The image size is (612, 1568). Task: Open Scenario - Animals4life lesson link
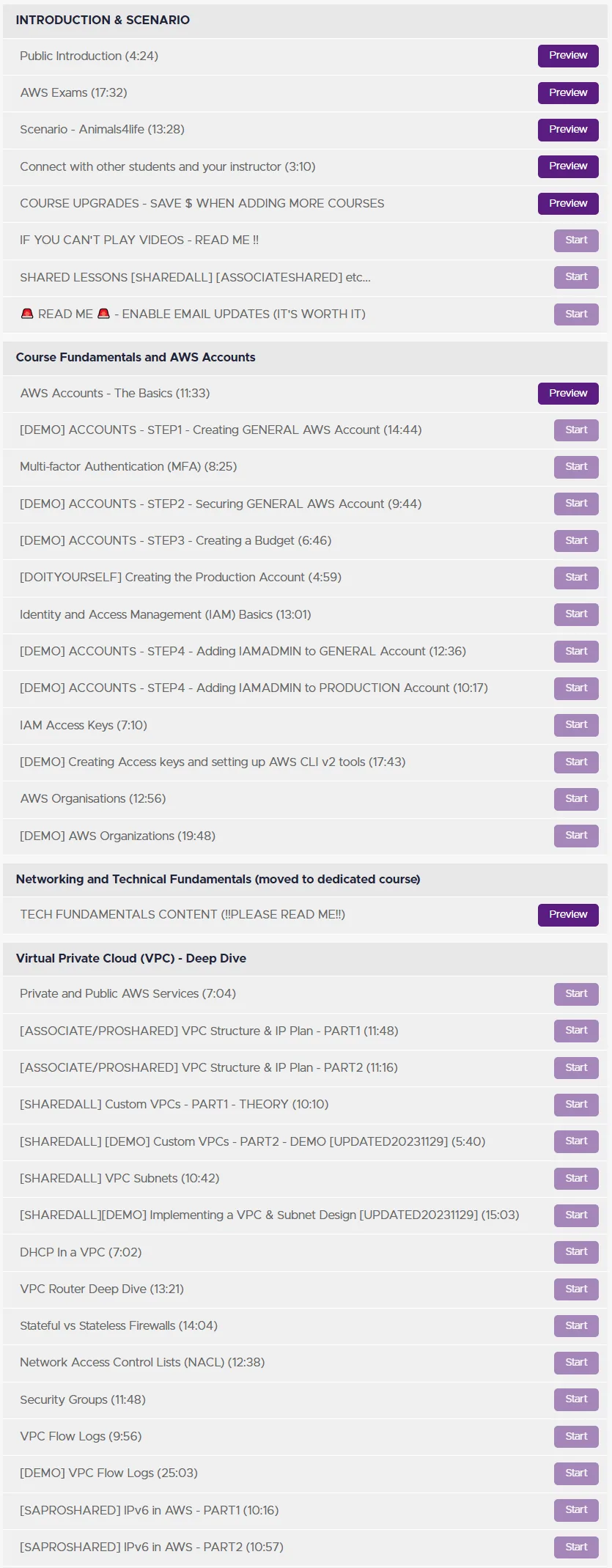point(102,129)
